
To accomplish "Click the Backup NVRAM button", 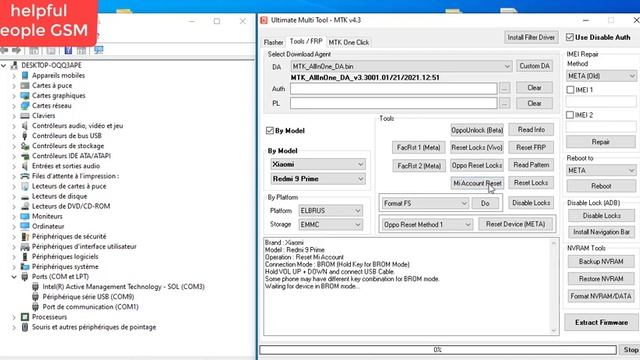I will (601, 262).
